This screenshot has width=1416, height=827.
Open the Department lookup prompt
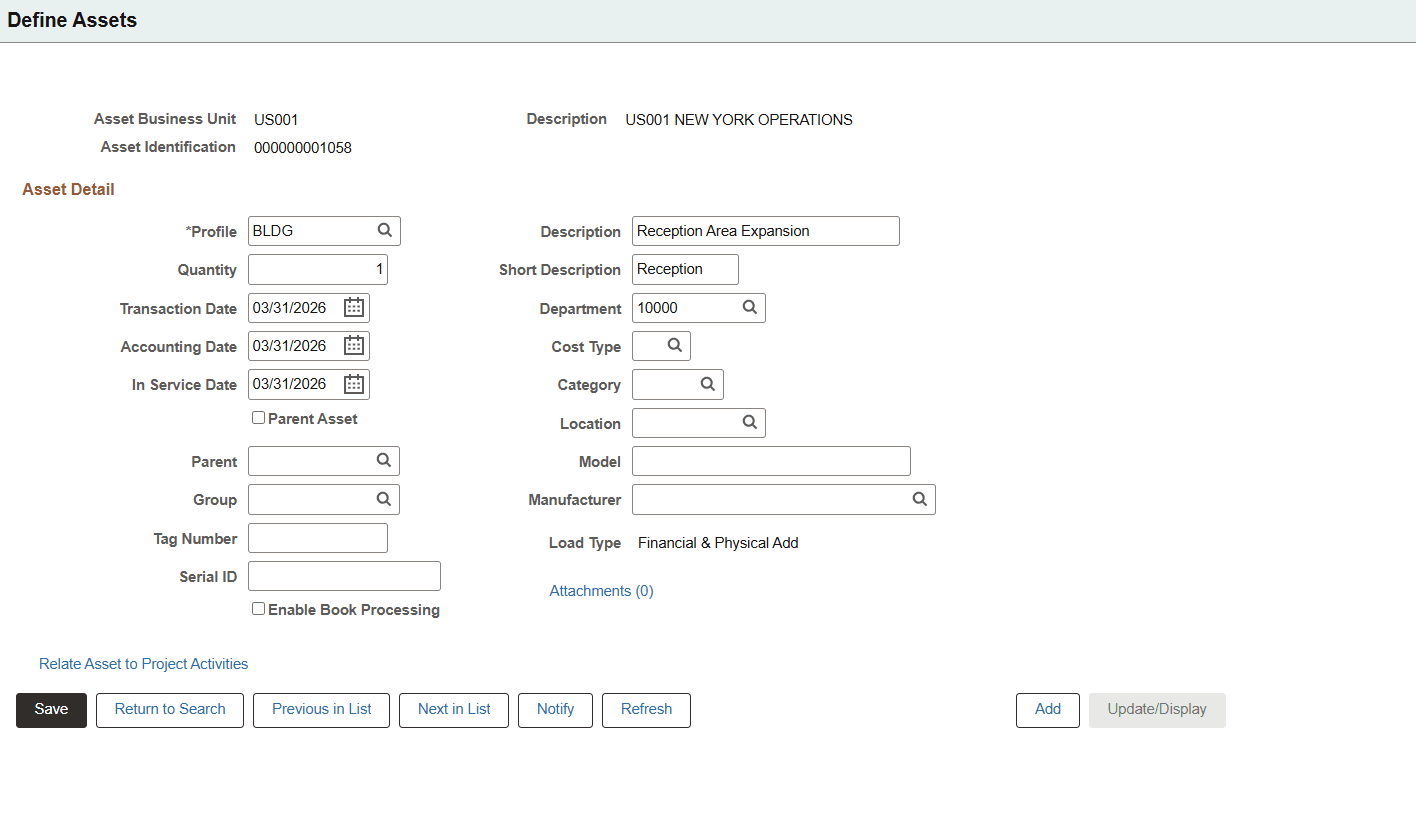click(x=750, y=307)
